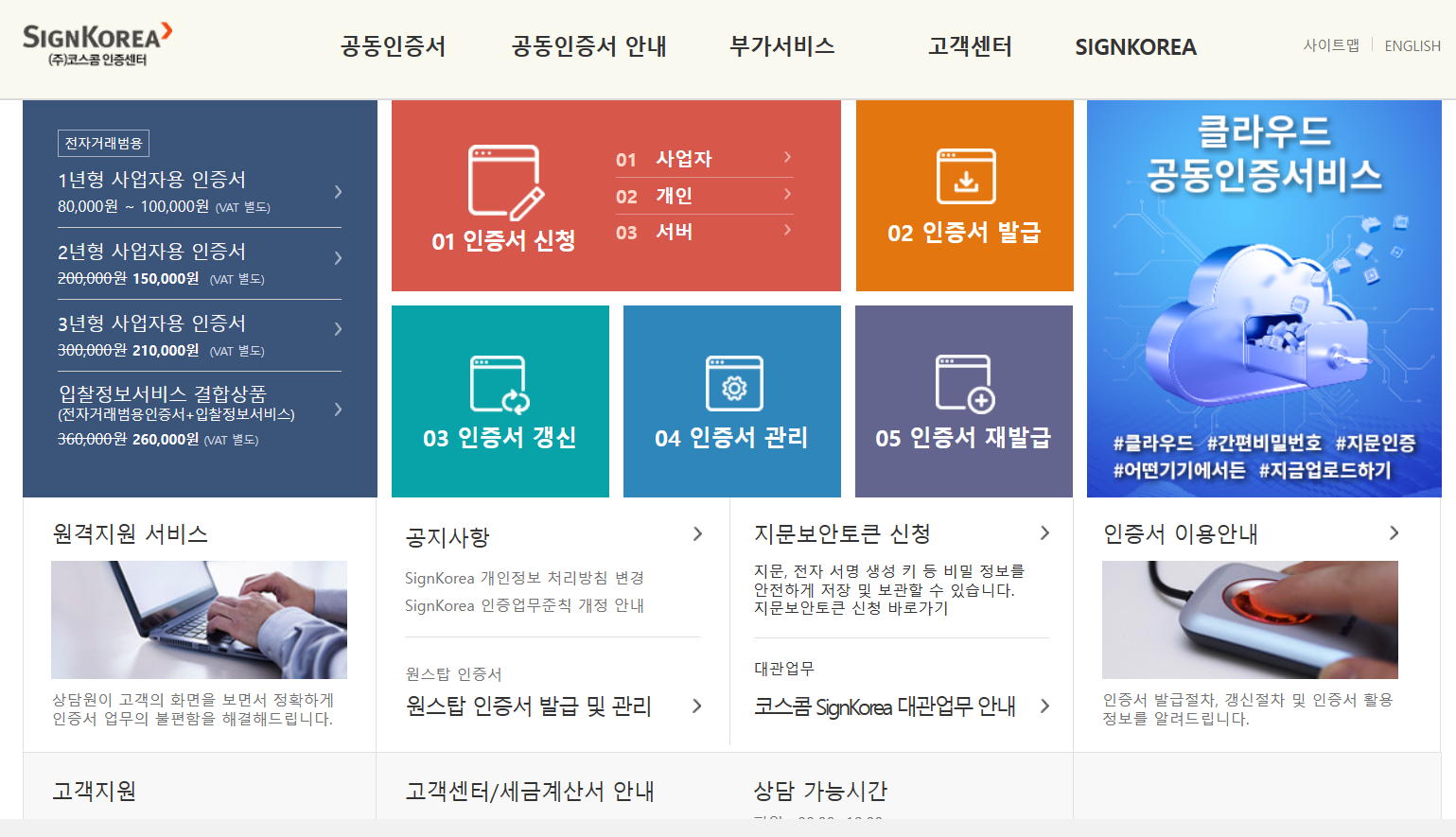
Task: Expand the 입찰정보서비스 결합상품 chevron
Action: point(338,410)
